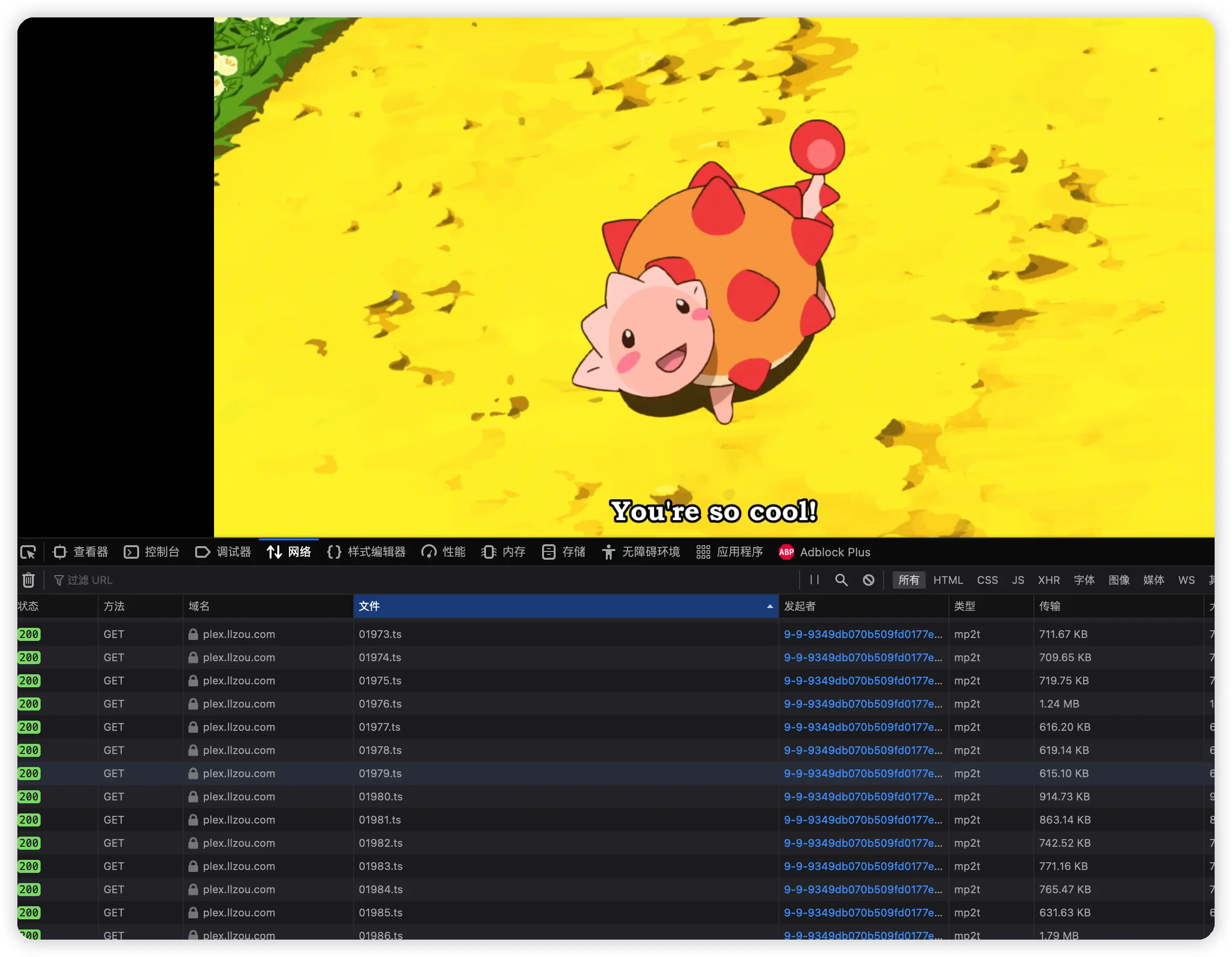This screenshot has height=957, width=1232.
Task: Click the 01976.ts file name
Action: 380,704
